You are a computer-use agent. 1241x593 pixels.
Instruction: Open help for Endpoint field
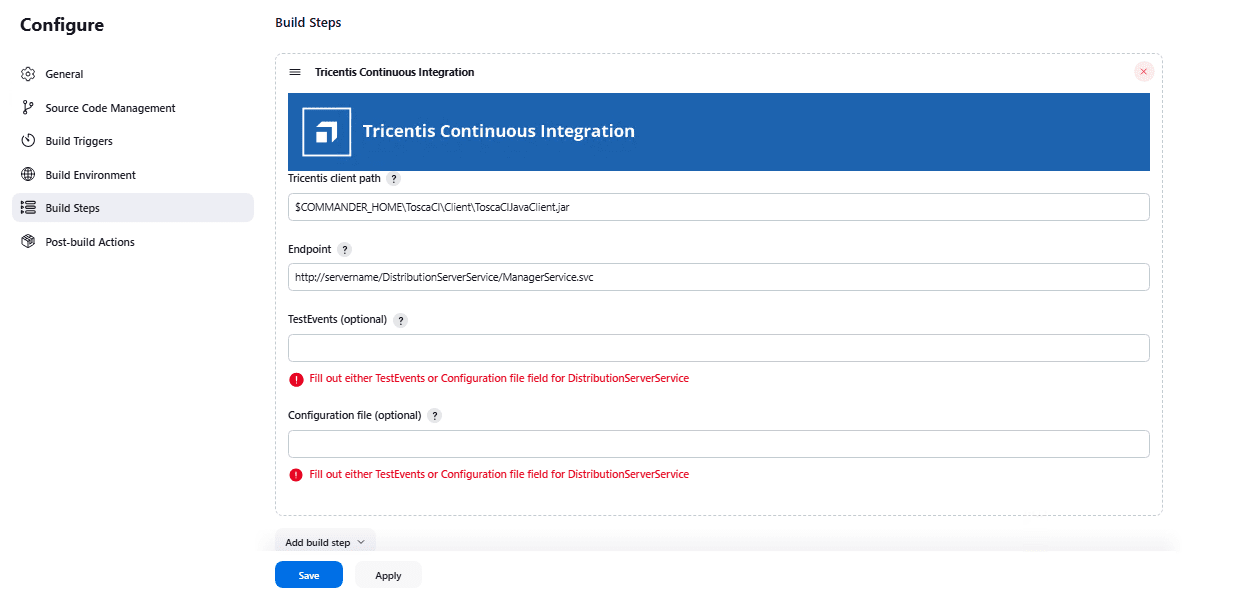click(345, 249)
